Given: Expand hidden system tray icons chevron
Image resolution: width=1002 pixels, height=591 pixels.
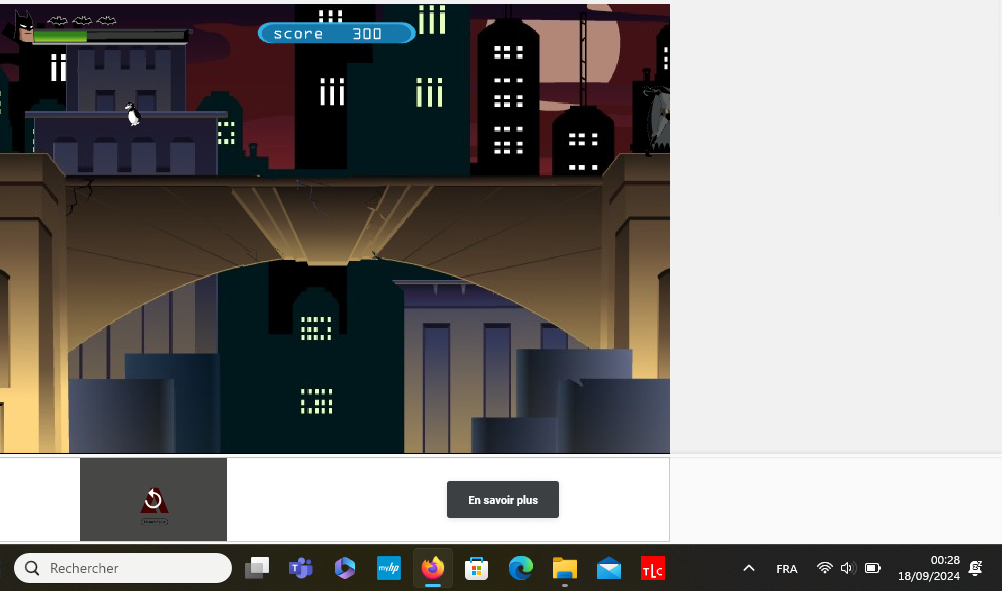Looking at the screenshot, I should click(748, 568).
